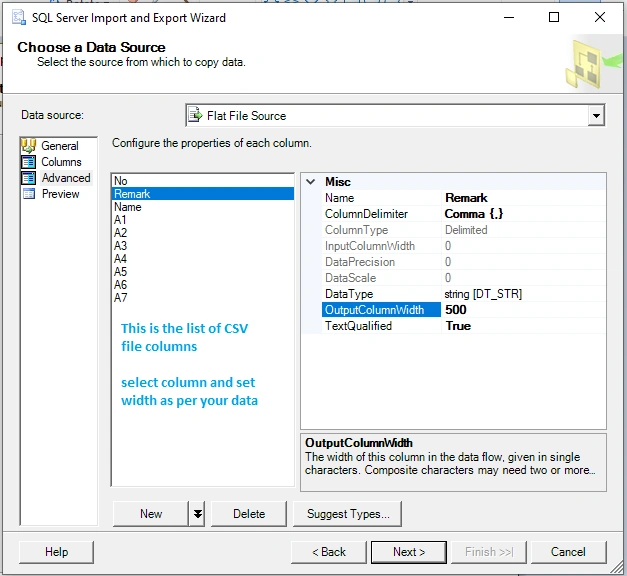Select column A4 in the list
Viewport: 627px width, 576px height.
[x=202, y=259]
